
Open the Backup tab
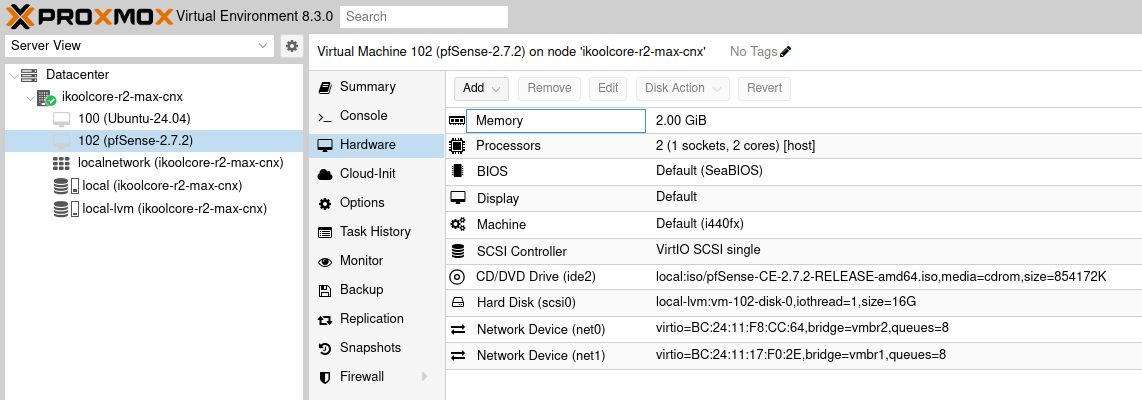377,290
